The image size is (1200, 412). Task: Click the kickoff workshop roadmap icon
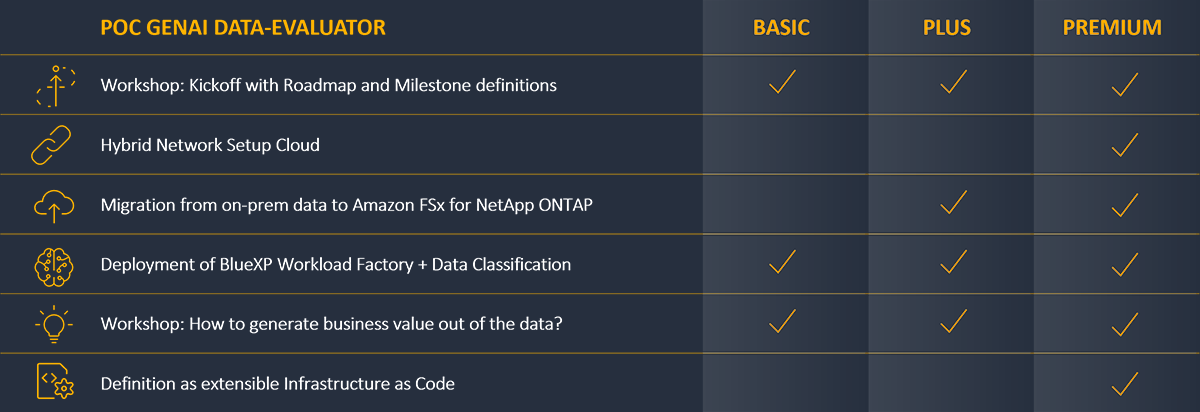click(x=50, y=86)
